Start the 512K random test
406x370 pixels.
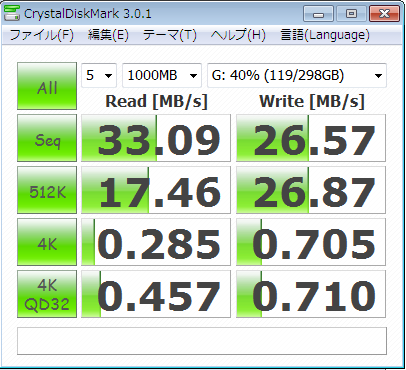pos(47,190)
